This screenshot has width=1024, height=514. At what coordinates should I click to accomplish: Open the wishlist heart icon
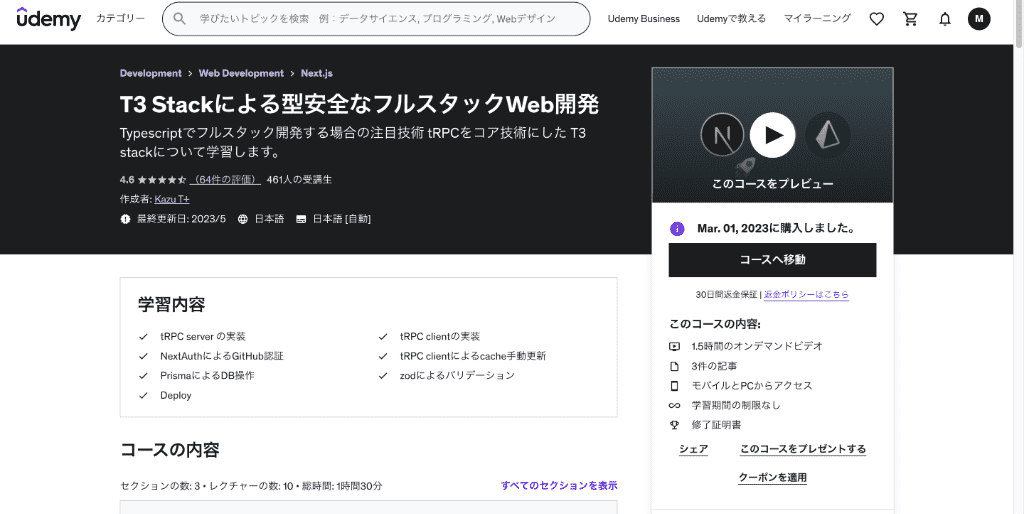pos(876,19)
